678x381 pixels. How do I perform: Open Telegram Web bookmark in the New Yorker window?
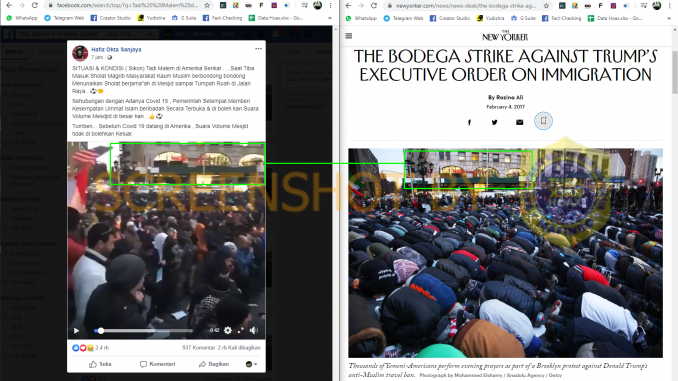pyautogui.click(x=403, y=18)
